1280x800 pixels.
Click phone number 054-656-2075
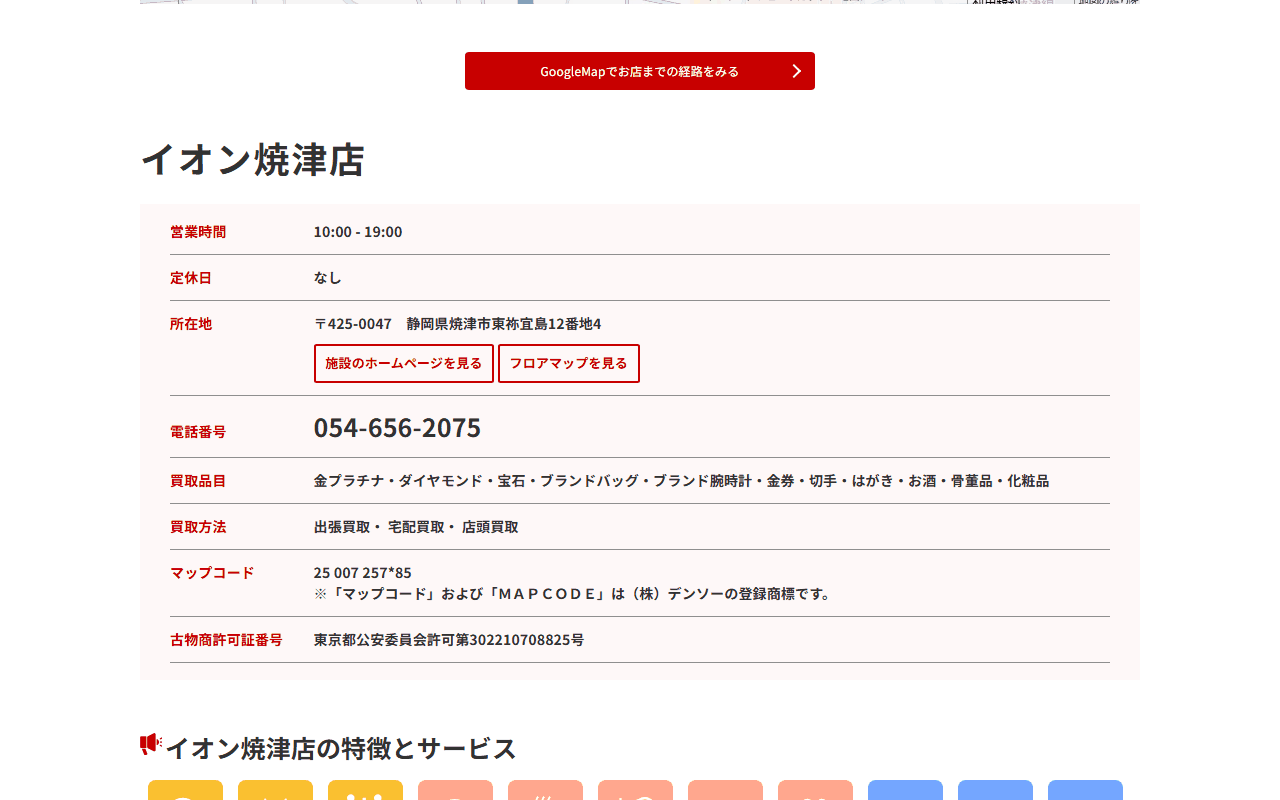click(397, 427)
